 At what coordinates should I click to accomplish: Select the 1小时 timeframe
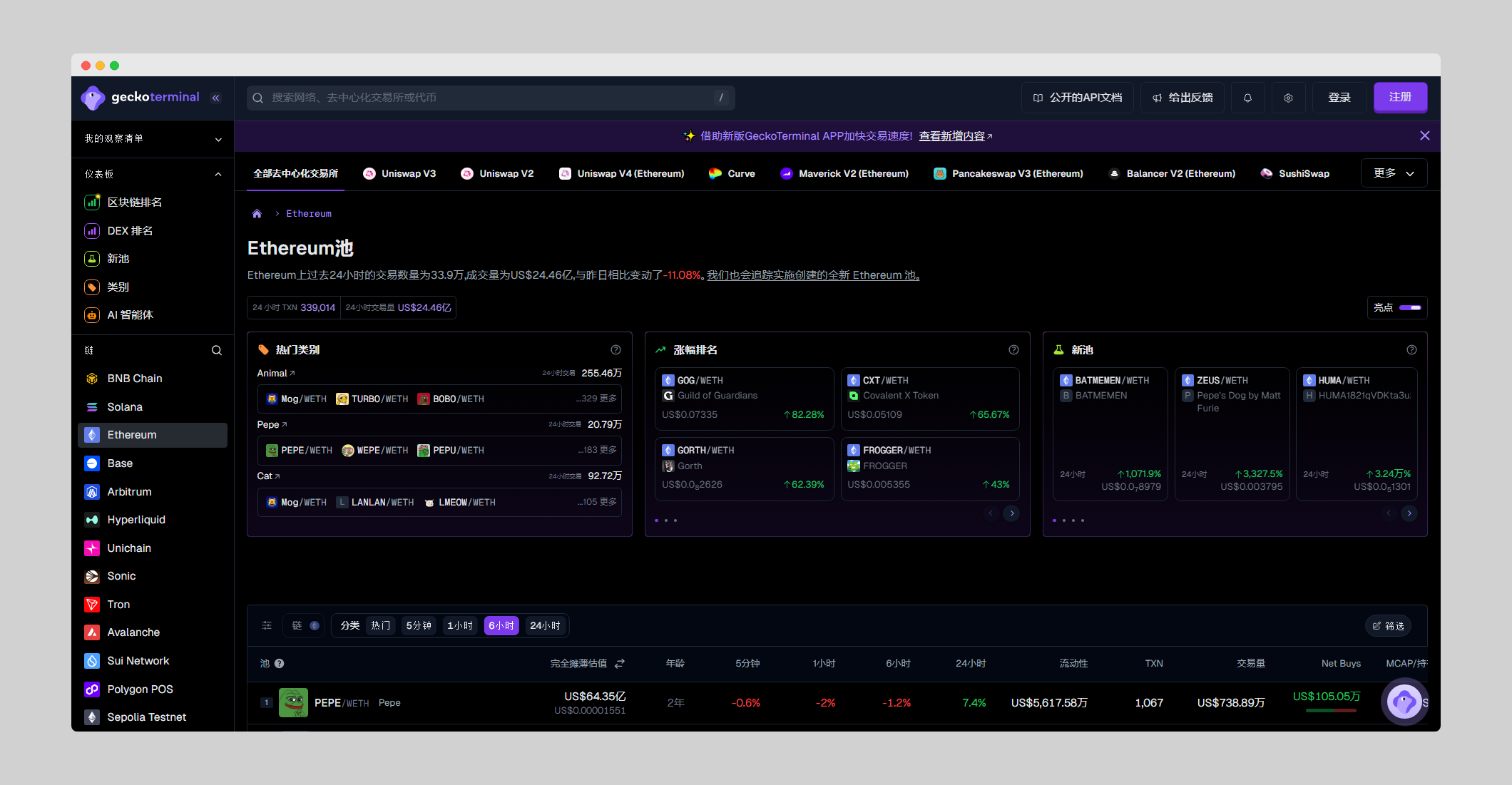tap(460, 625)
